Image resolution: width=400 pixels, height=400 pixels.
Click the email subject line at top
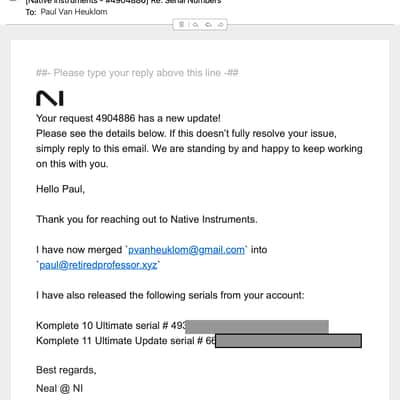(x=123, y=2)
